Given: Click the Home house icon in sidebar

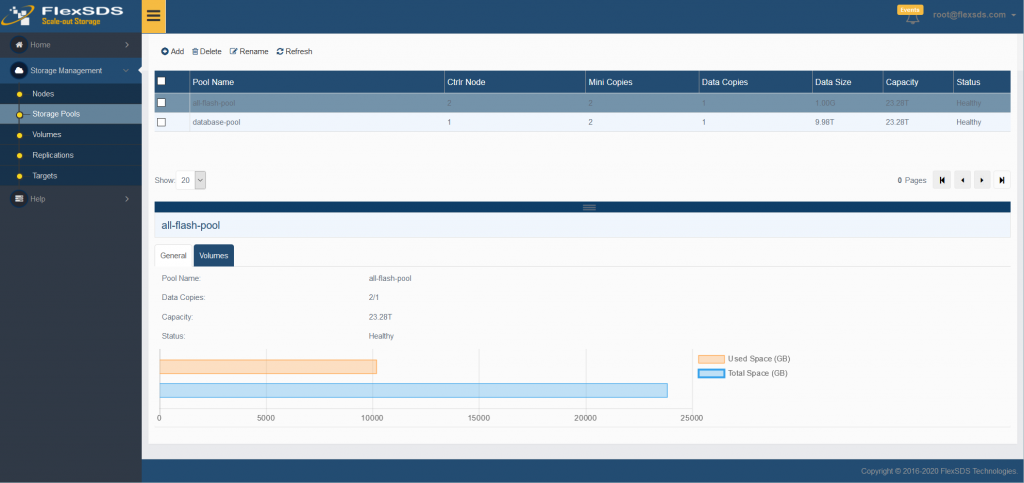Looking at the screenshot, I should click(19, 45).
